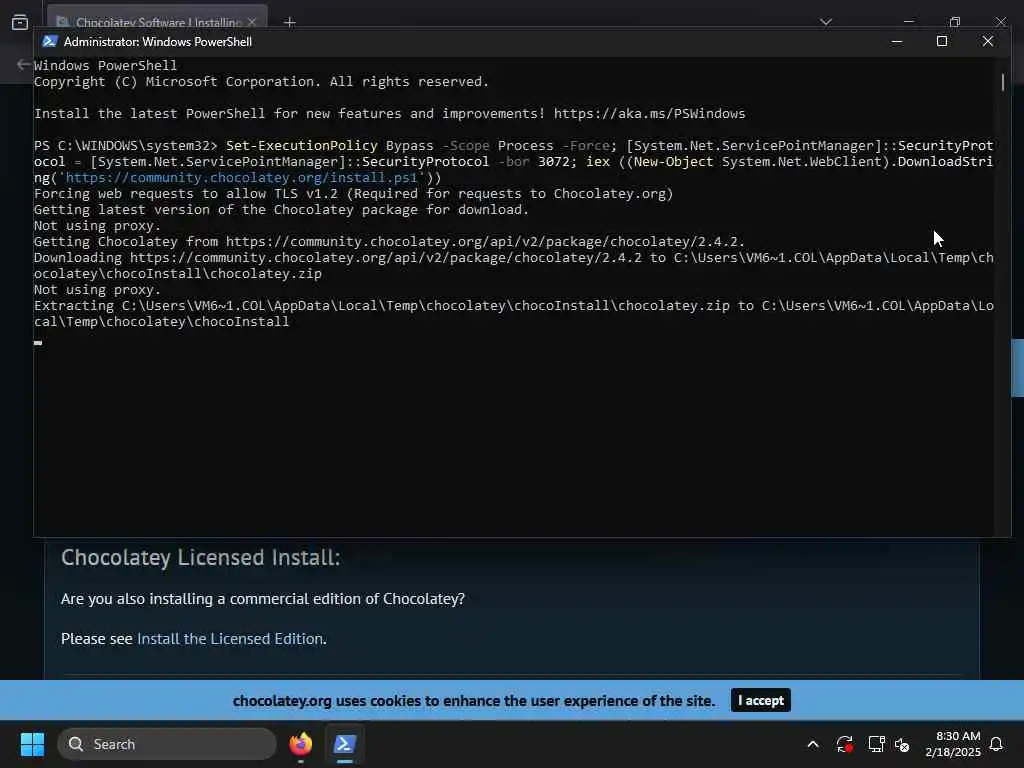Click the Firefox View icon
This screenshot has width=1024, height=768.
point(20,22)
